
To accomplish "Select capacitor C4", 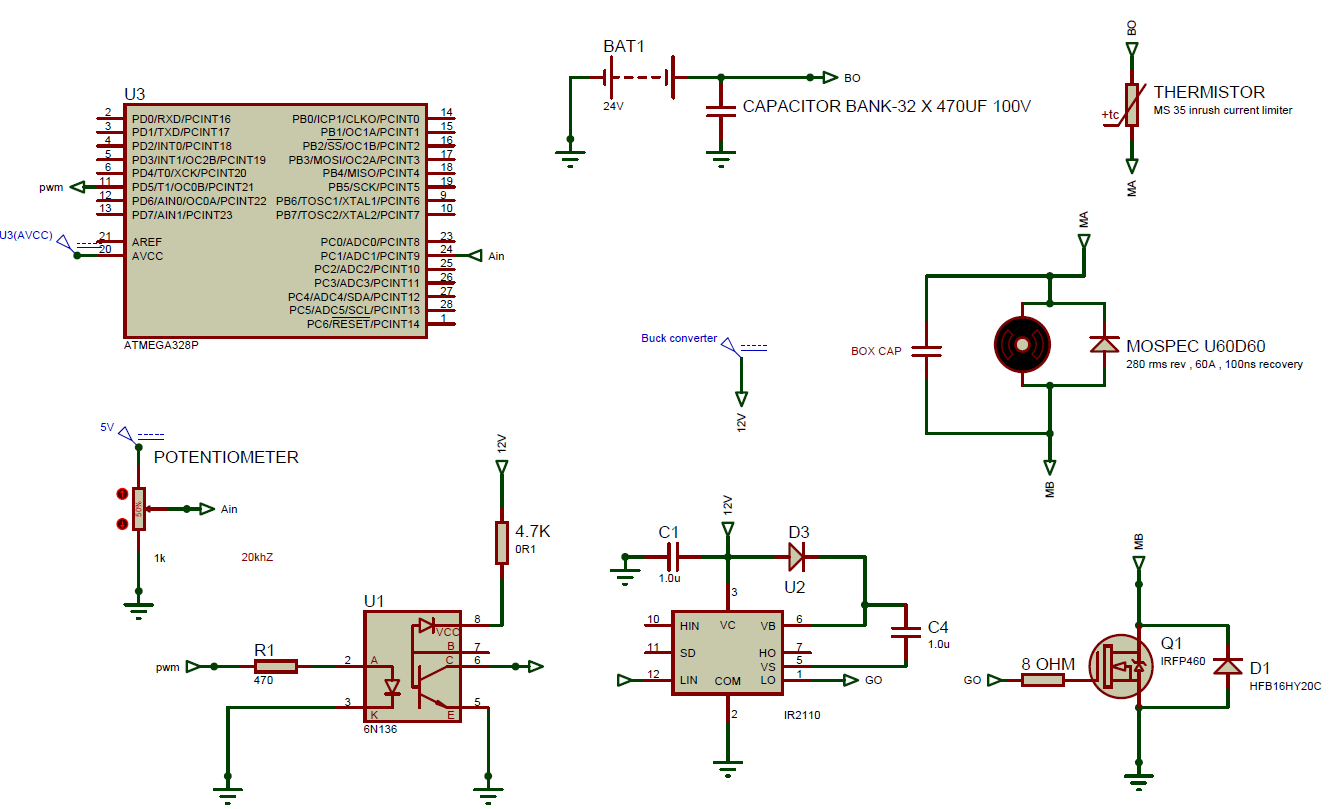I will click(907, 631).
